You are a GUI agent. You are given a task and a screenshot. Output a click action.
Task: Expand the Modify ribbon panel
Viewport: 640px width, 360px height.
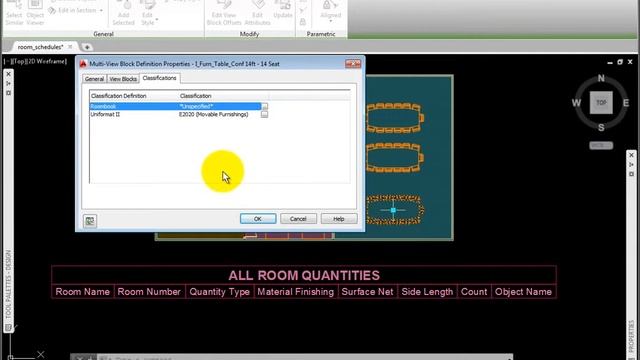coord(249,34)
